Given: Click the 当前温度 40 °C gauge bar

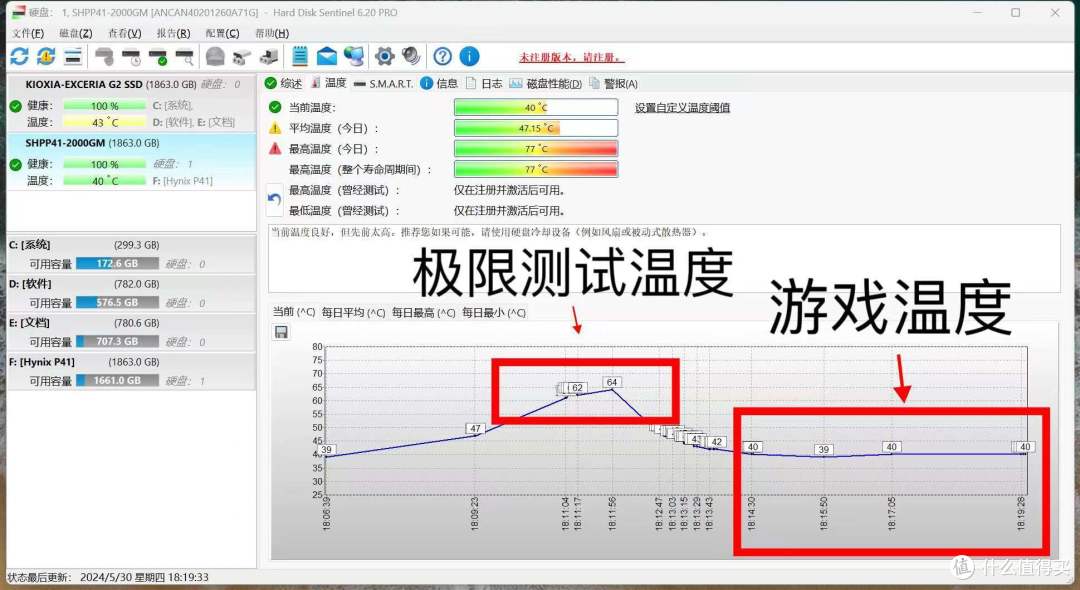Looking at the screenshot, I should 536,107.
